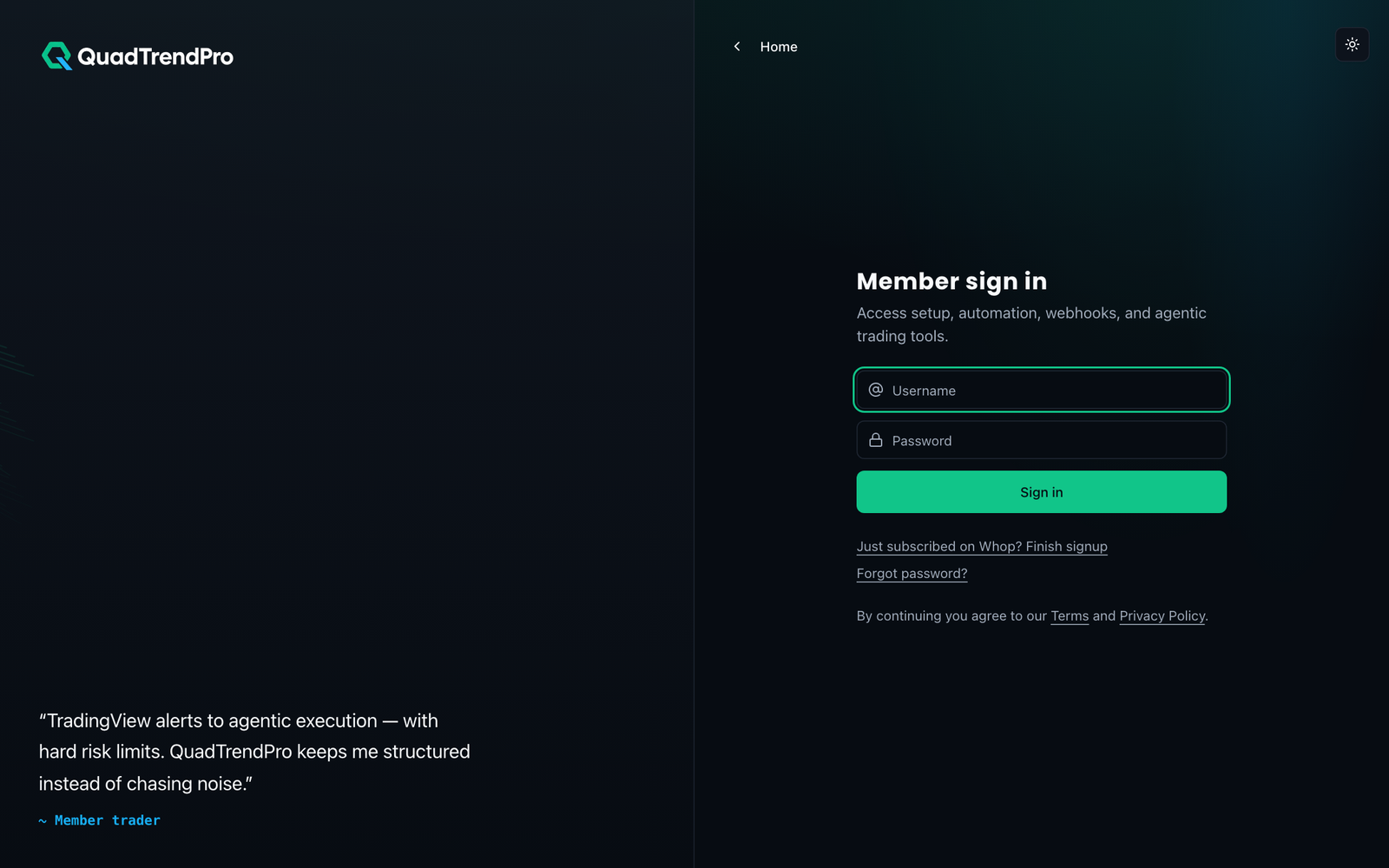1389x868 pixels.
Task: Click the Member trader attribution text
Action: [99, 820]
